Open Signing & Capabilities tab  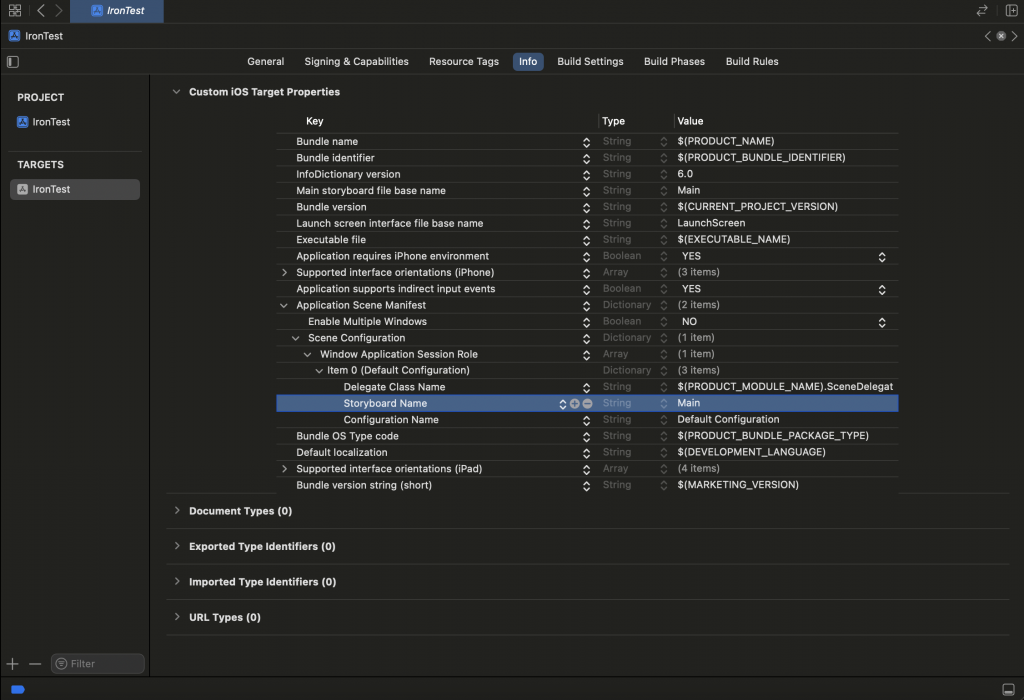click(356, 61)
